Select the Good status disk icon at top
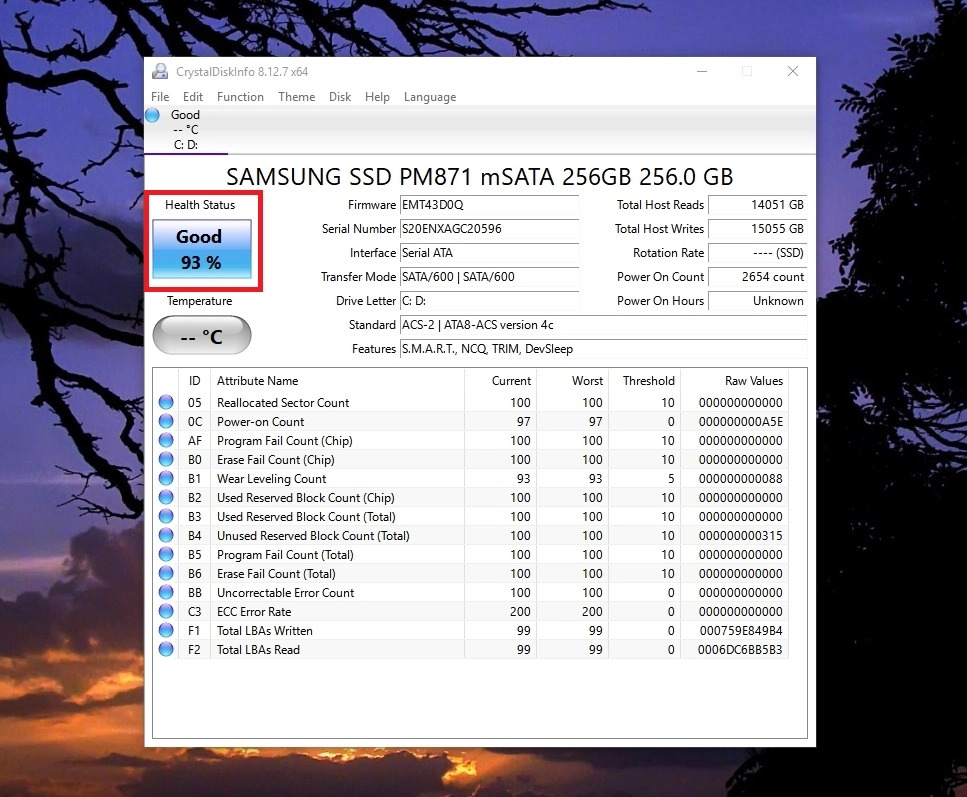 click(x=152, y=115)
